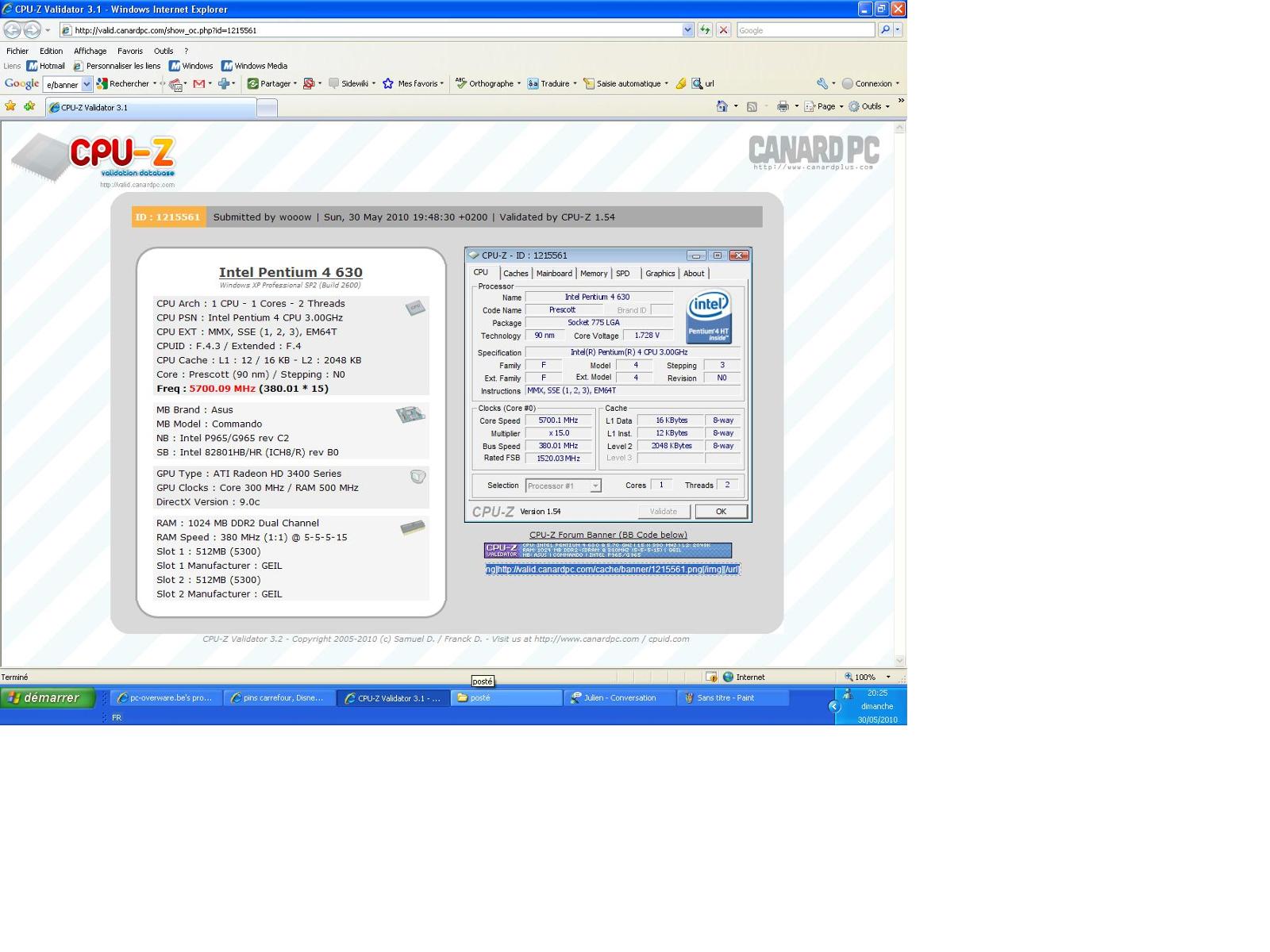Select the CPU-Z Validator 3.1 browser tab

coord(151,107)
